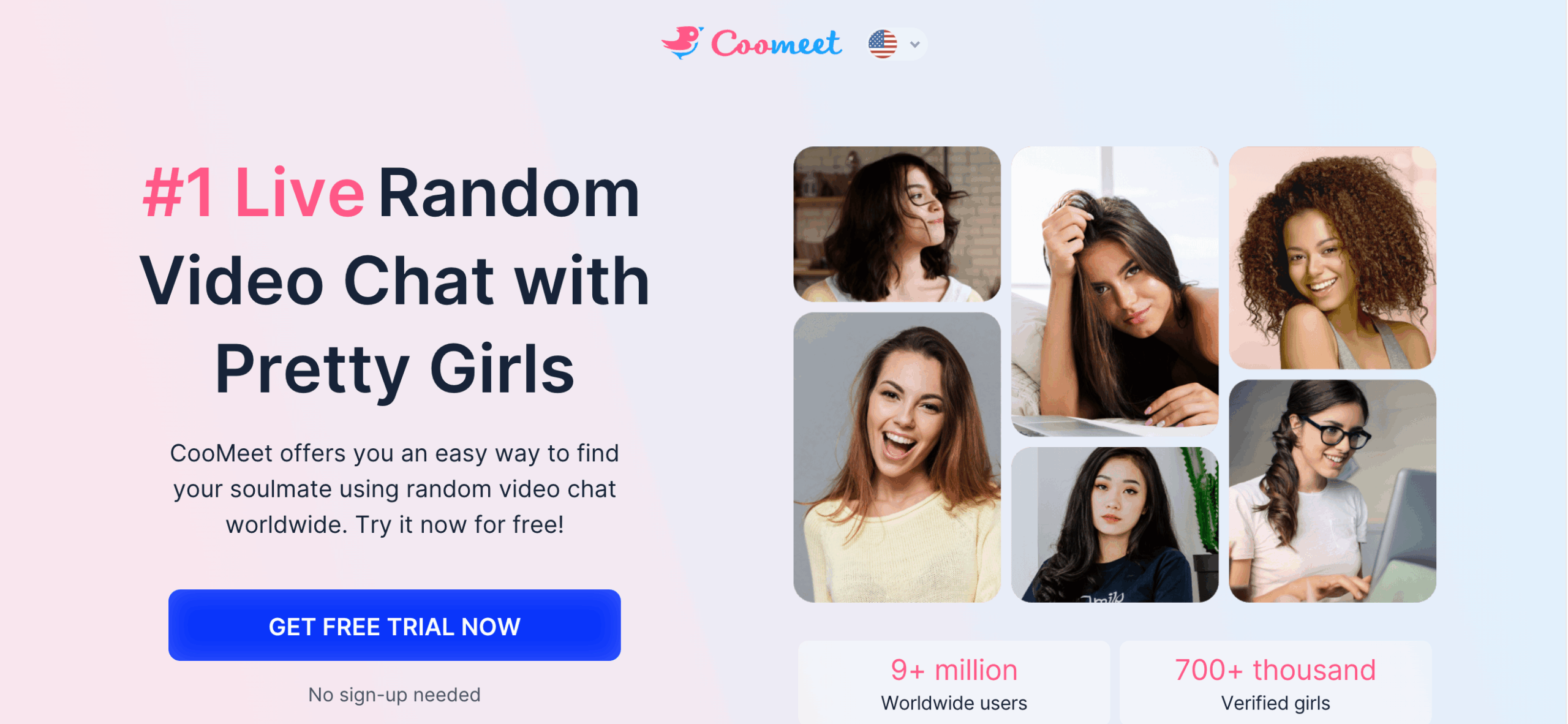The width and height of the screenshot is (1568, 724).
Task: Click the GET FREE TRIAL NOW button
Action: point(394,625)
